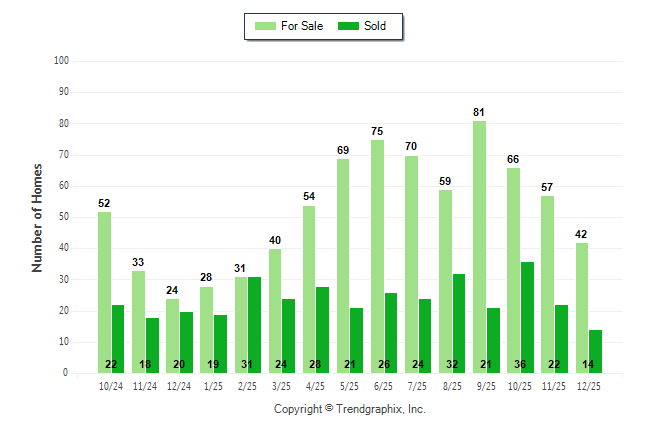Select the 4/25 For Sale bar
This screenshot has height=434, width=646.
click(x=309, y=289)
